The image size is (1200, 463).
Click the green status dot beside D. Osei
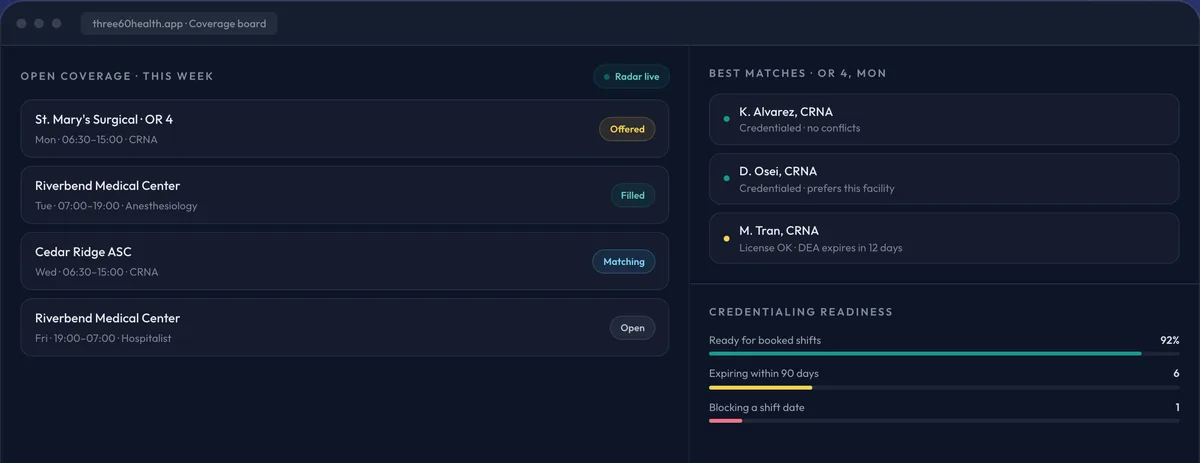(x=726, y=179)
